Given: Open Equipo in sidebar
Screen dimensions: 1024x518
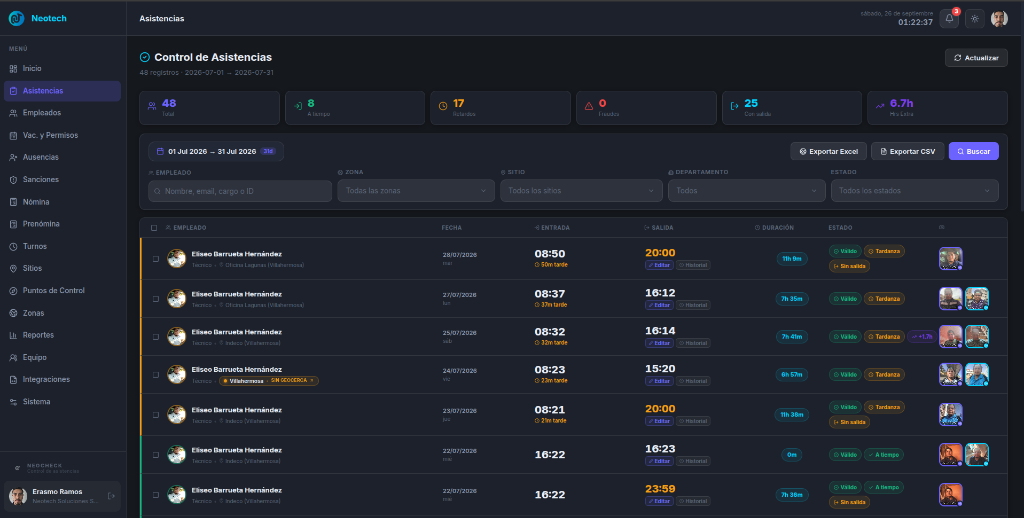Looking at the screenshot, I should (63, 357).
